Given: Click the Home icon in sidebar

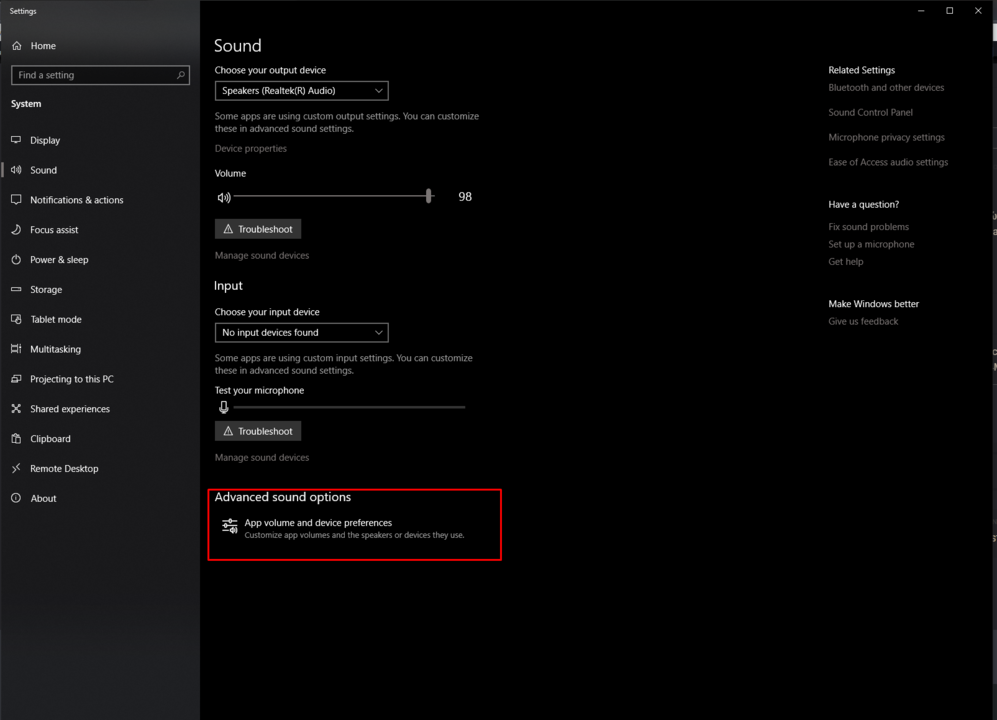Looking at the screenshot, I should pyautogui.click(x=17, y=46).
